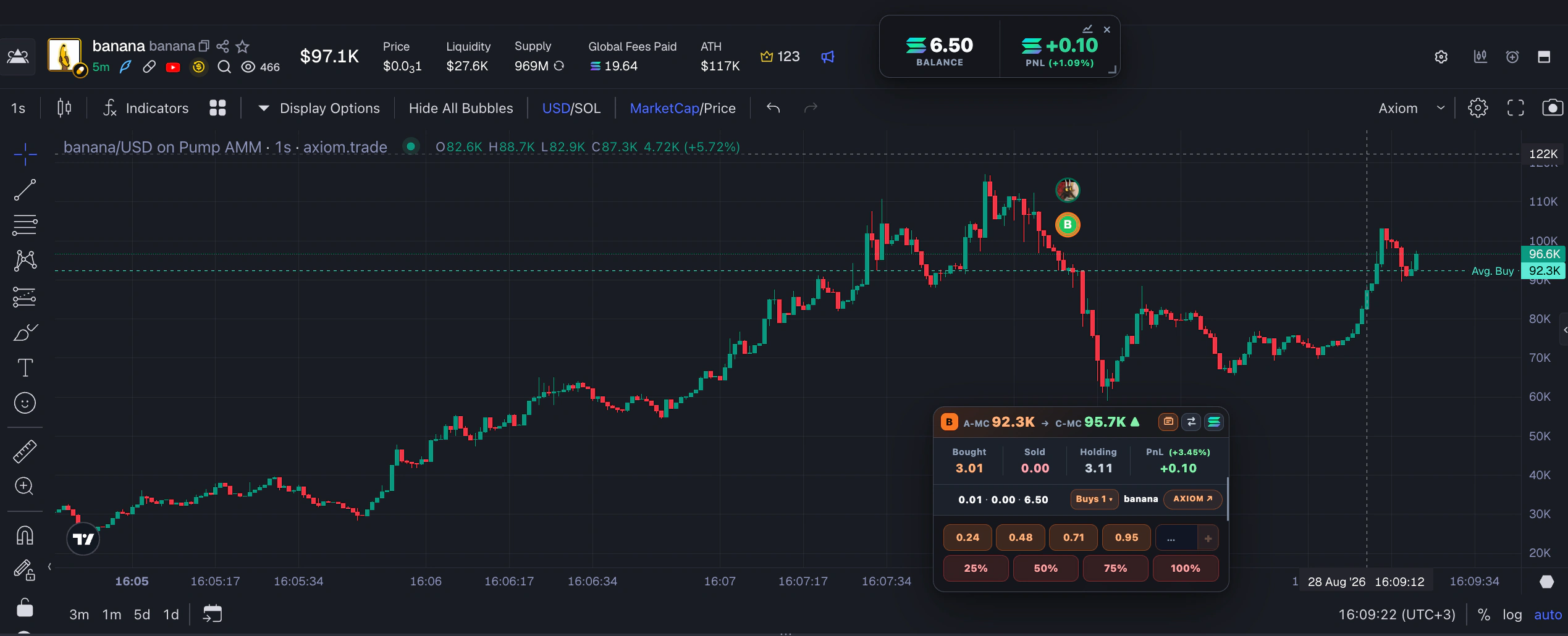Select the 3m time range
1568x636 pixels.
click(79, 614)
